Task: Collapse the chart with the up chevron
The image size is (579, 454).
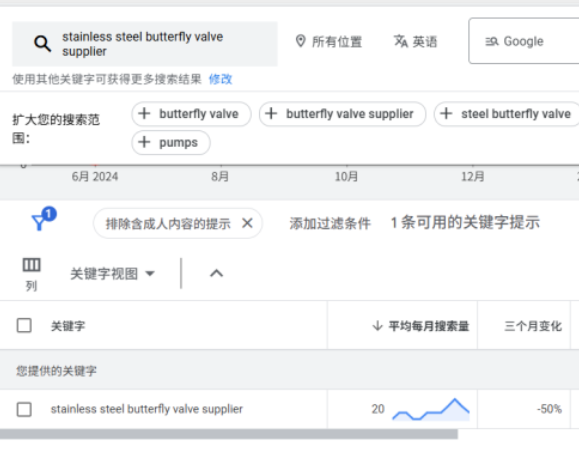Action: click(216, 274)
